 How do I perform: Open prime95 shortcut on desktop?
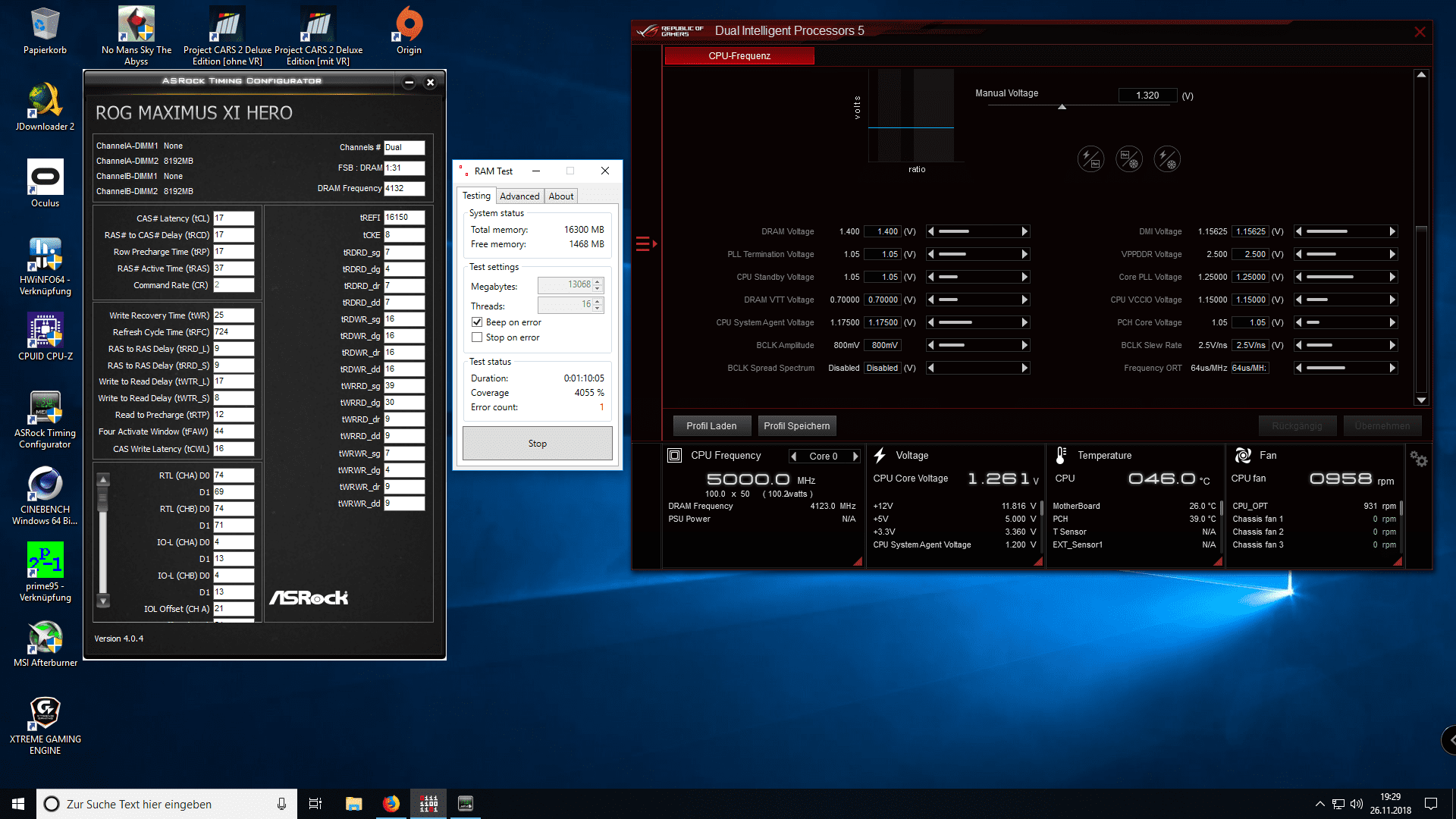pos(45,573)
